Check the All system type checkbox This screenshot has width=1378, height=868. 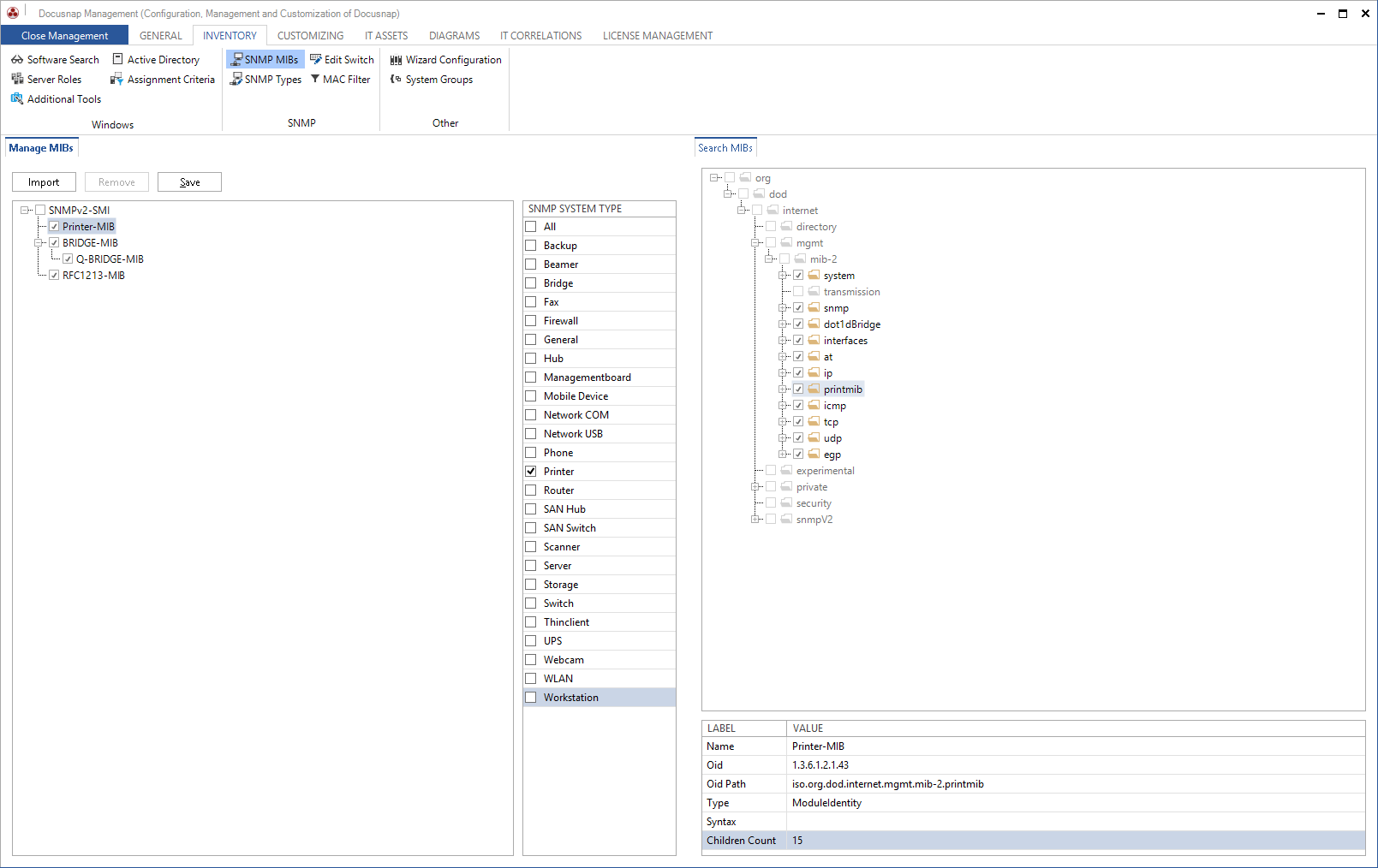point(531,226)
